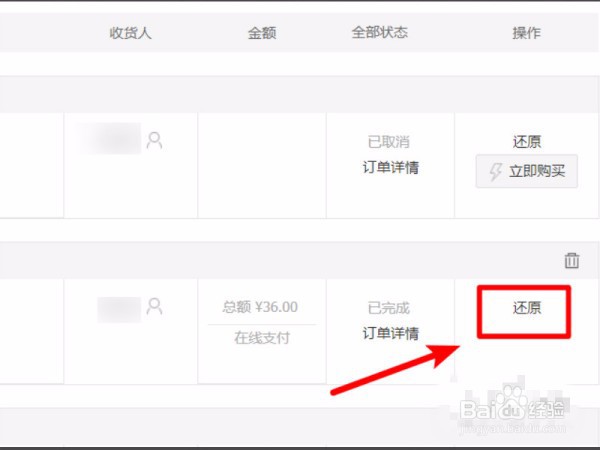Viewport: 600px width, 450px height.
Task: Click 还原 for the ¥36.00 completed order
Action: (527, 308)
